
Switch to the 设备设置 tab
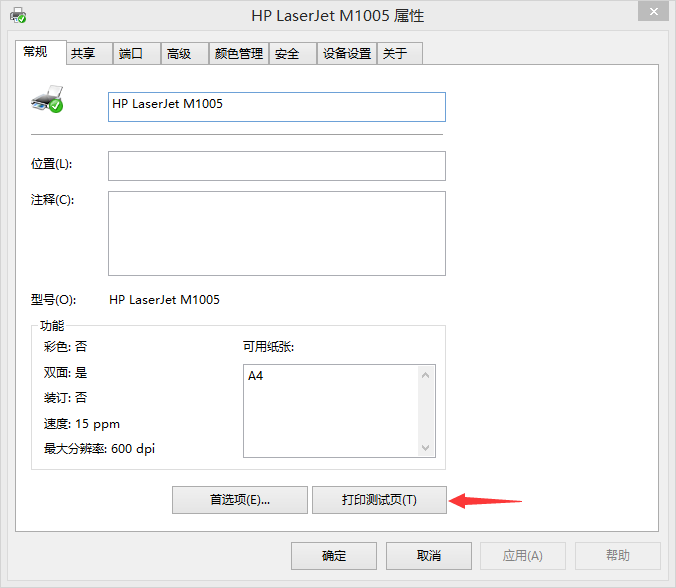[x=347, y=54]
